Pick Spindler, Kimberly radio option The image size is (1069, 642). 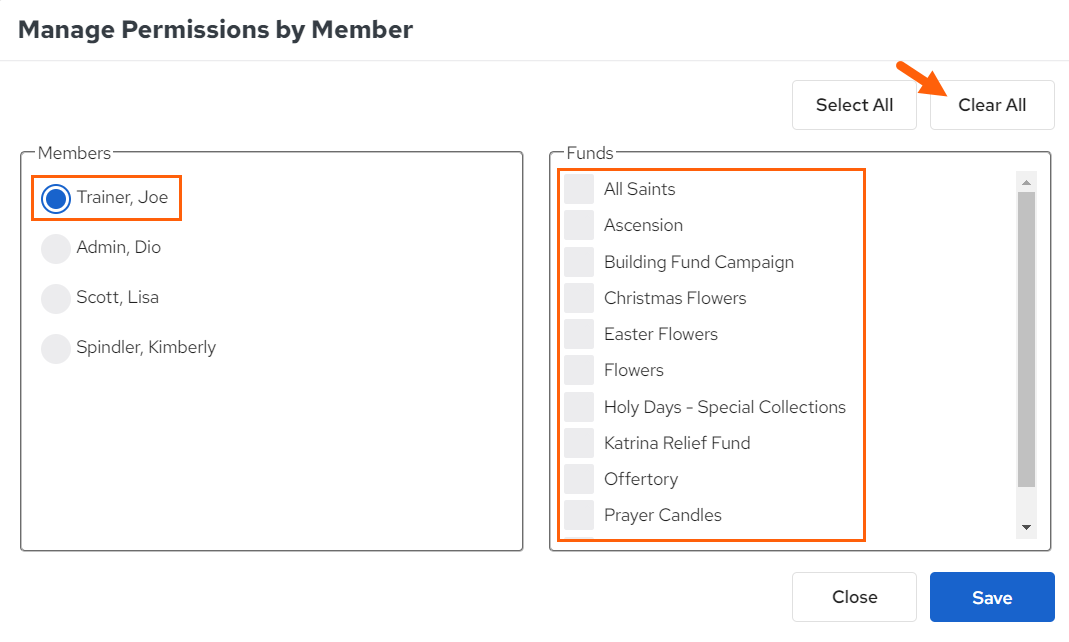pos(56,348)
